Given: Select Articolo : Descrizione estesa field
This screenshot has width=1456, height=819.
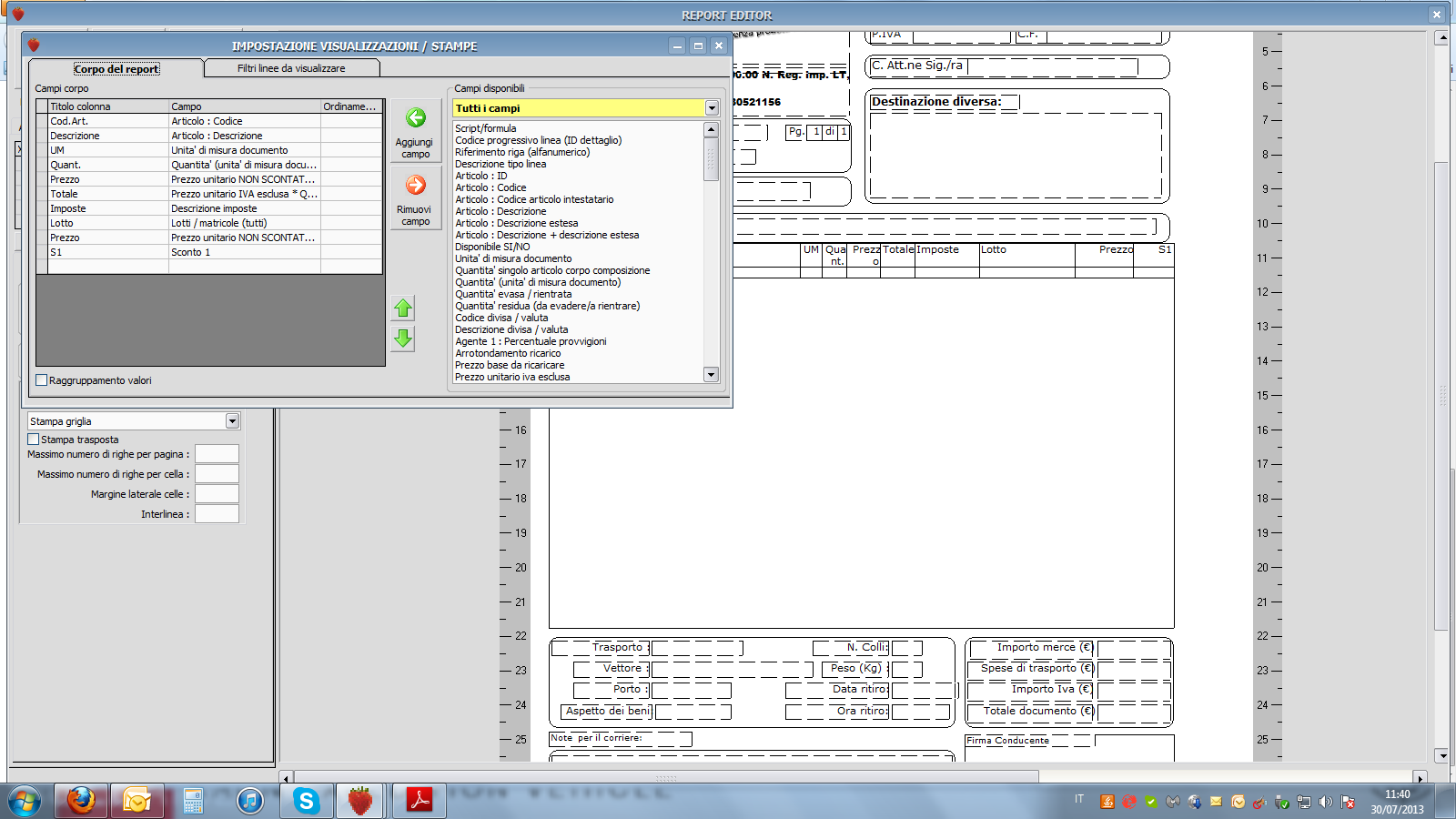Looking at the screenshot, I should click(516, 223).
